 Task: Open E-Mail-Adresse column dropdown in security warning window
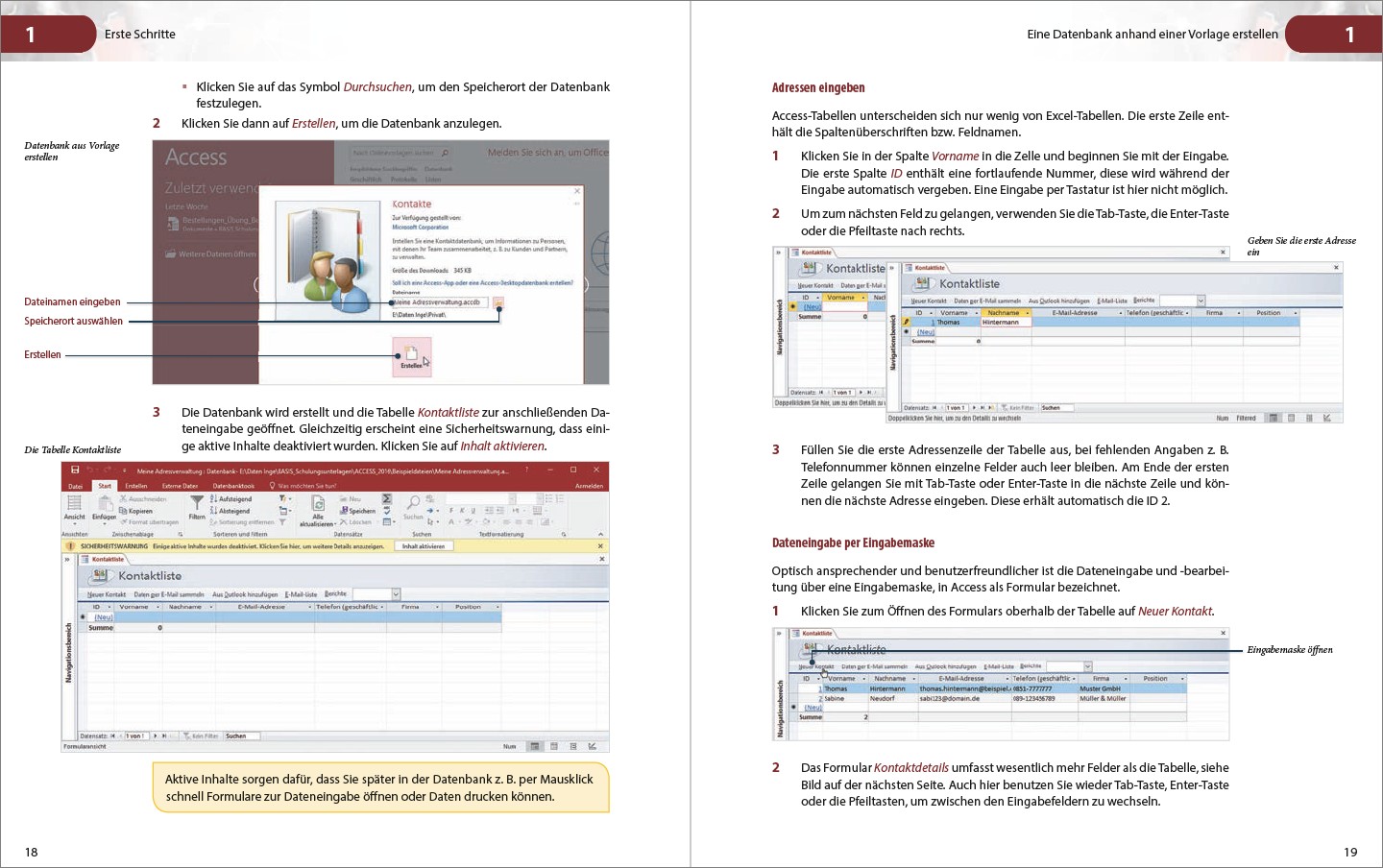[x=310, y=607]
